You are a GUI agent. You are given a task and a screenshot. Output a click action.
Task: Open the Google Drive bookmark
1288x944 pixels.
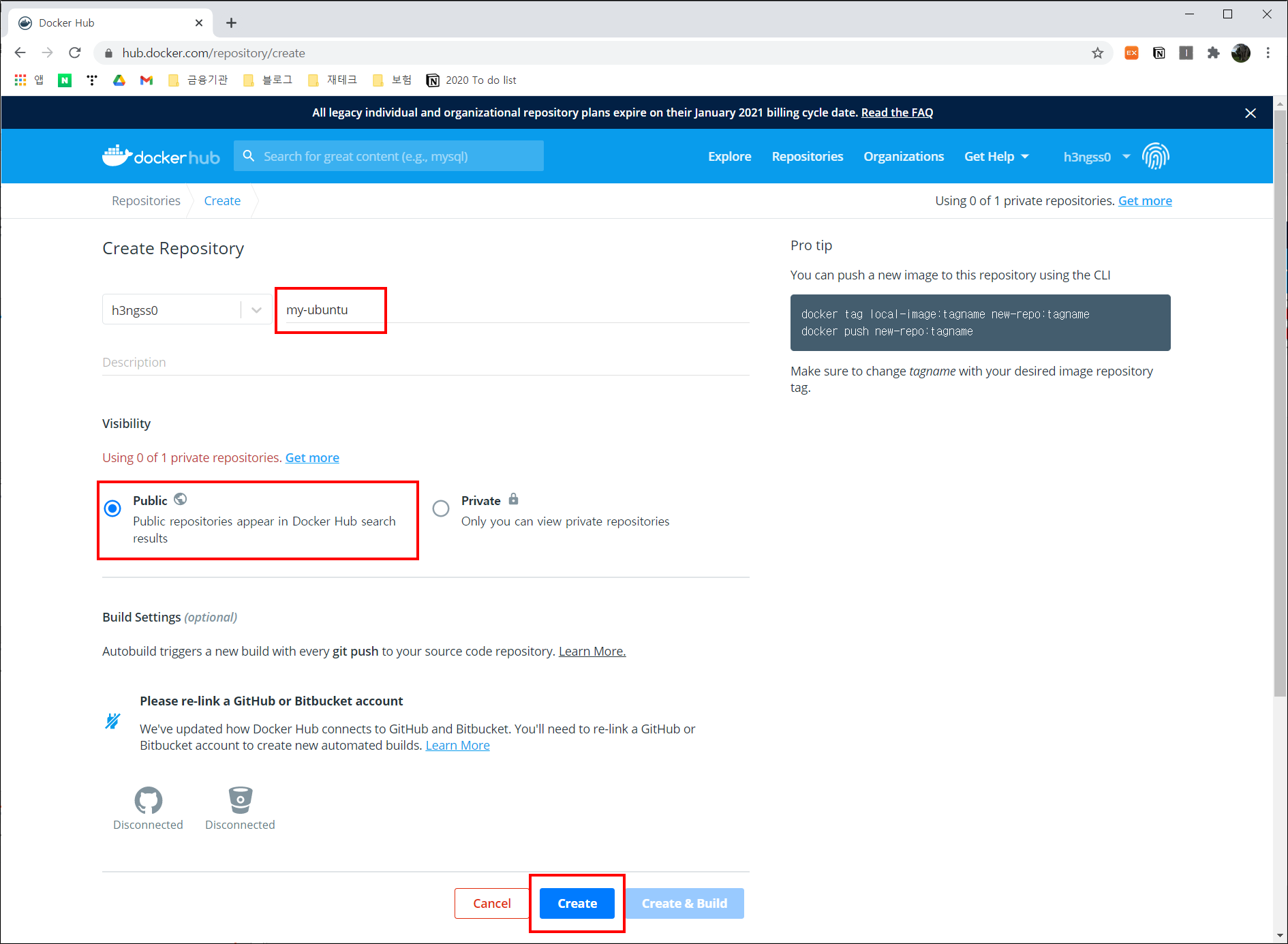pos(119,80)
